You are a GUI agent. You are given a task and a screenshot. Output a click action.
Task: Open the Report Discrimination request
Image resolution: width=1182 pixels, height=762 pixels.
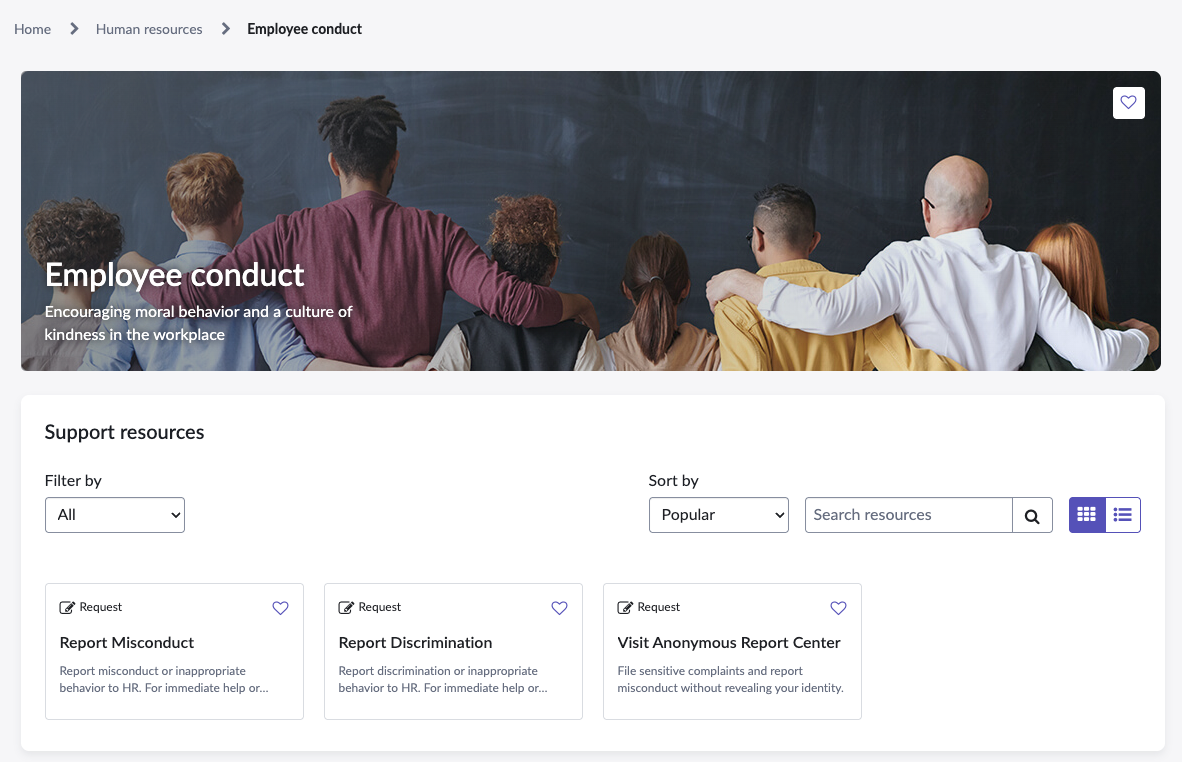pyautogui.click(x=415, y=643)
